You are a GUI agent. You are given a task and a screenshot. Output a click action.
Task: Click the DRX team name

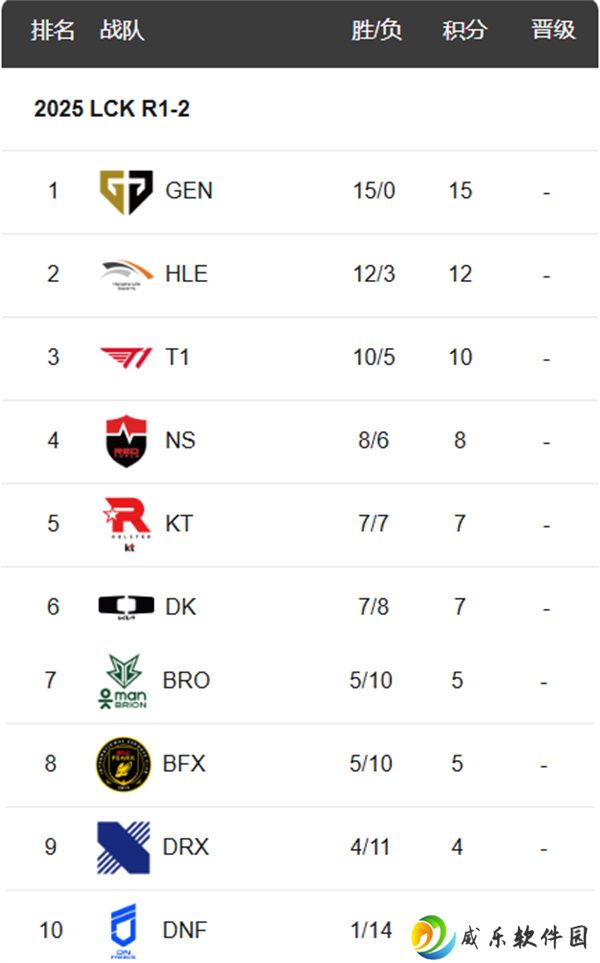coord(186,848)
